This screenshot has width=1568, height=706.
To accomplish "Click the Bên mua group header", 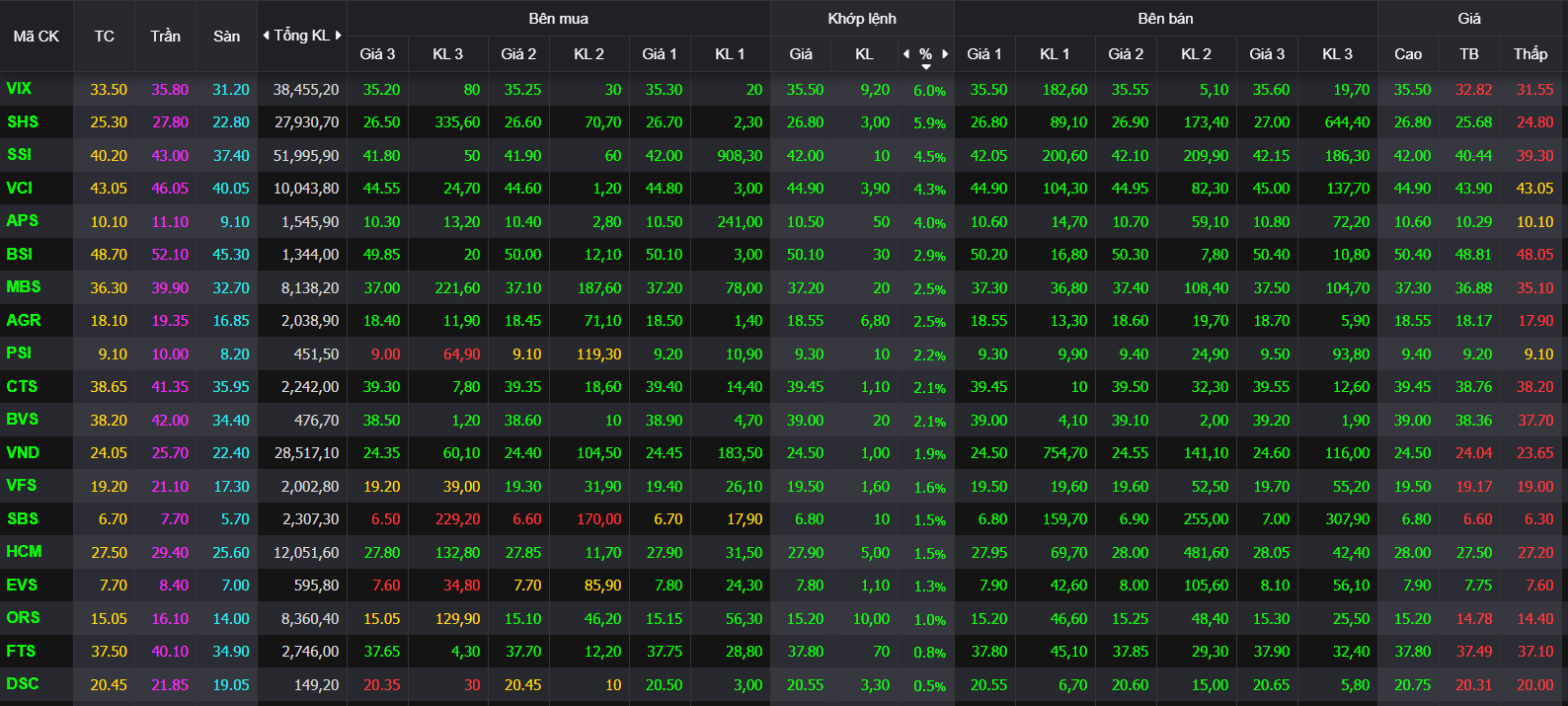I will pyautogui.click(x=558, y=19).
